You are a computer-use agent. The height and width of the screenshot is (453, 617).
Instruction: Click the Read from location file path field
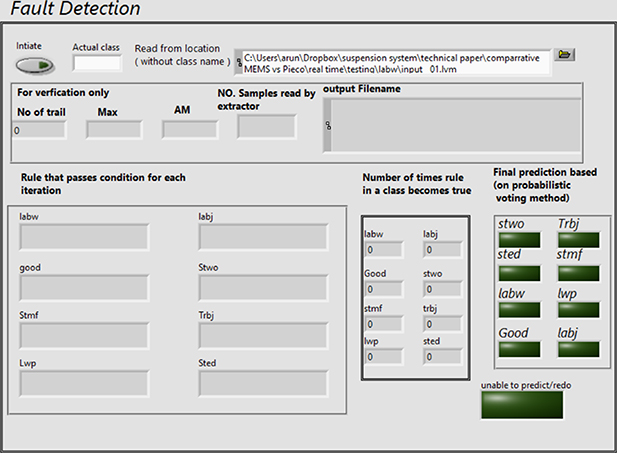396,63
